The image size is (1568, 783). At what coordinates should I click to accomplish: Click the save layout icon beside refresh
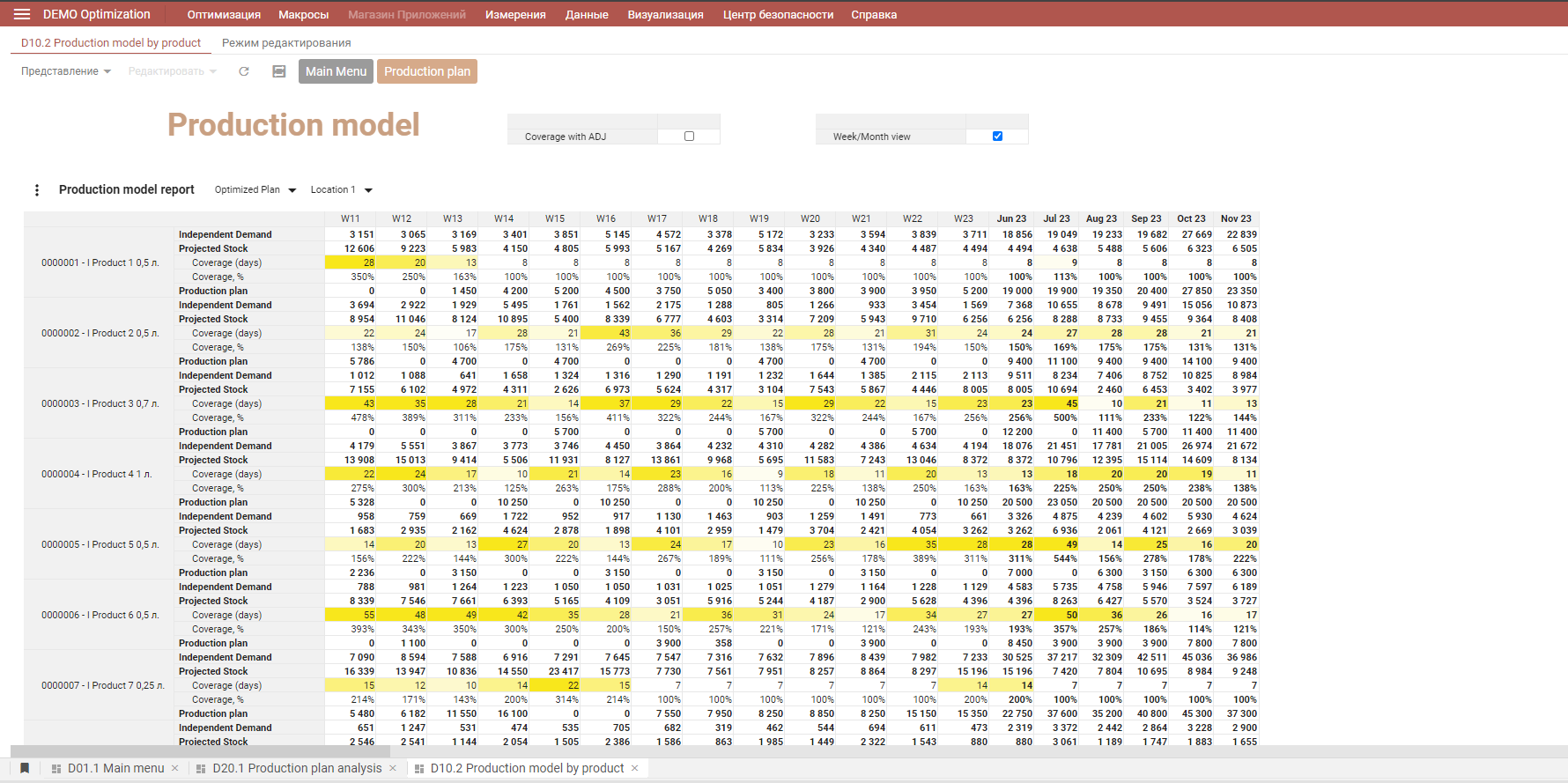[279, 71]
